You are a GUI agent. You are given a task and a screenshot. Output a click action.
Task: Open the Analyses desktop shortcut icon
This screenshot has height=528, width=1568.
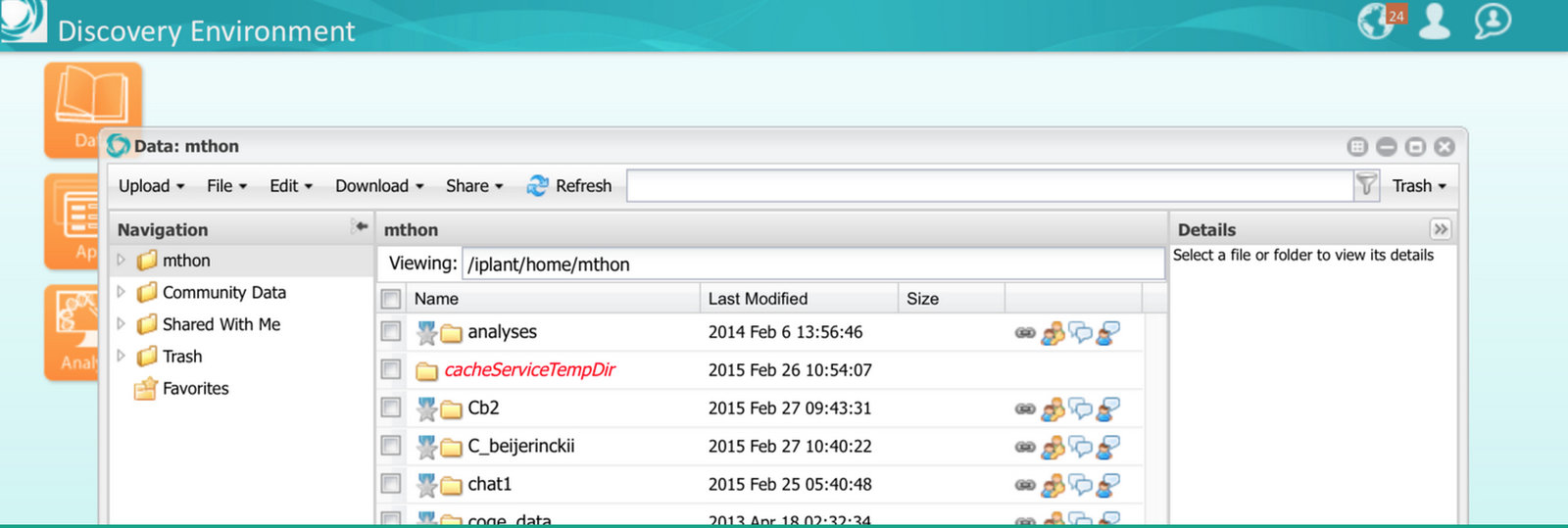pyautogui.click(x=72, y=332)
